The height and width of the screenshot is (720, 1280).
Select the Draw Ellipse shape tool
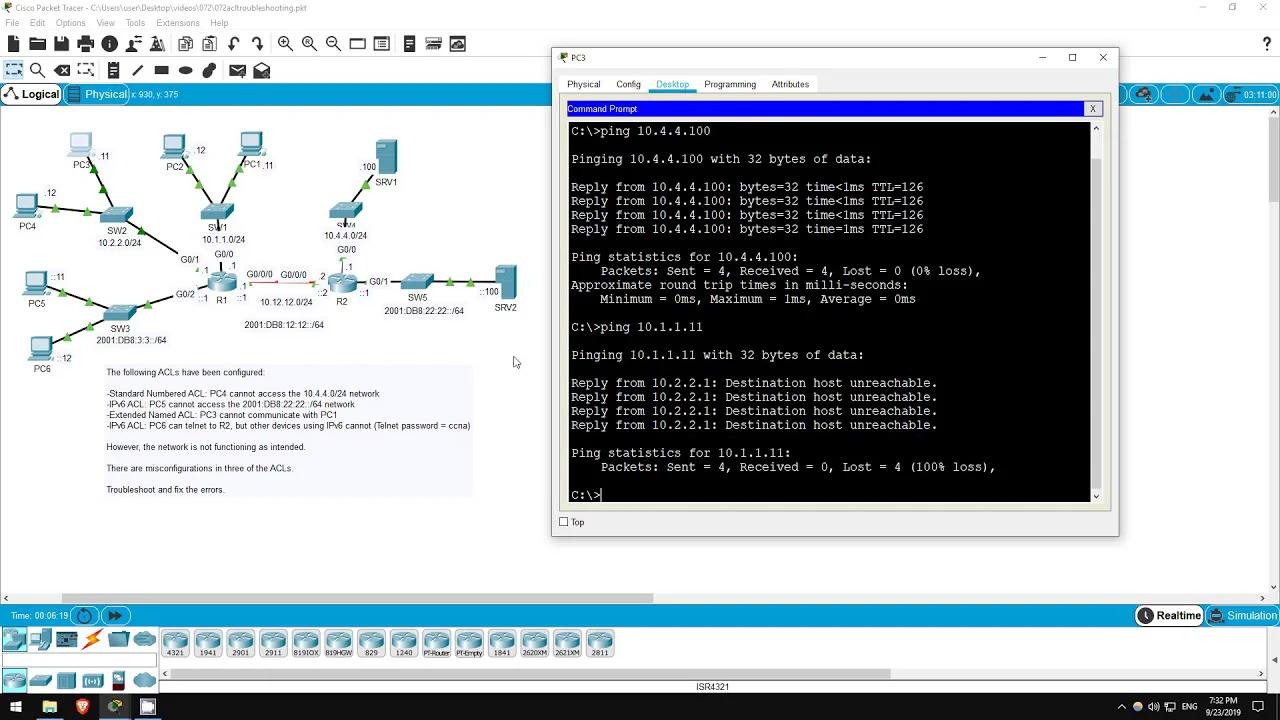pos(185,70)
